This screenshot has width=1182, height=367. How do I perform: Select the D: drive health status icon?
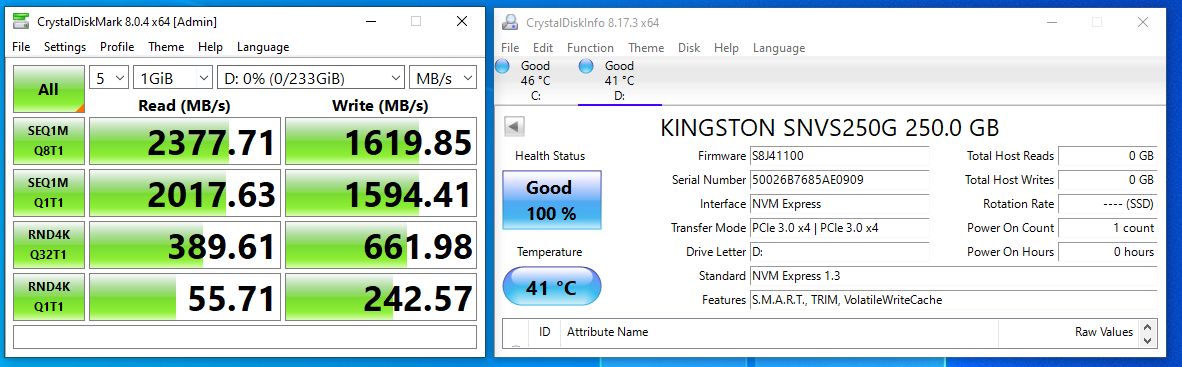(x=586, y=66)
